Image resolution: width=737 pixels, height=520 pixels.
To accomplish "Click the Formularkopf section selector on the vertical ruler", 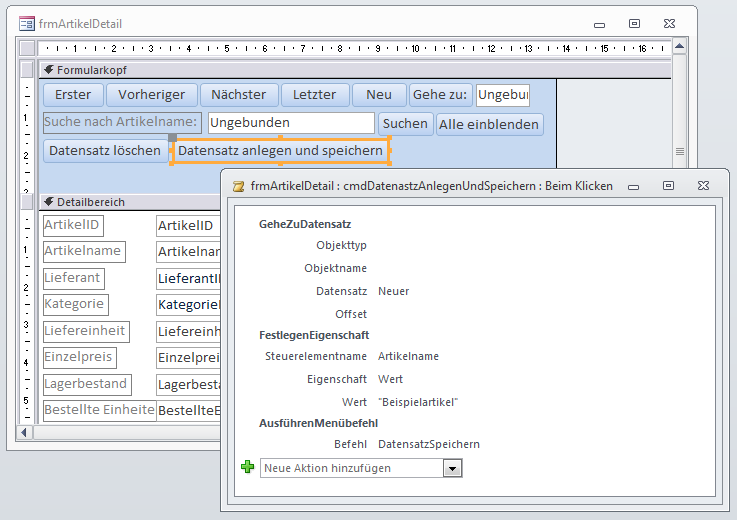I will (27, 70).
